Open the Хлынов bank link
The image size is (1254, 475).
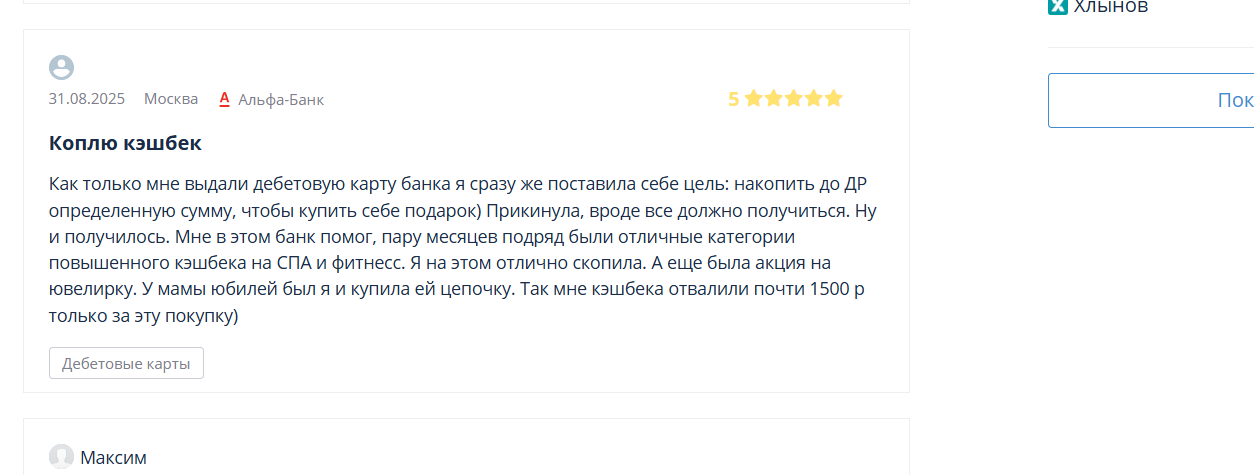pyautogui.click(x=1111, y=7)
